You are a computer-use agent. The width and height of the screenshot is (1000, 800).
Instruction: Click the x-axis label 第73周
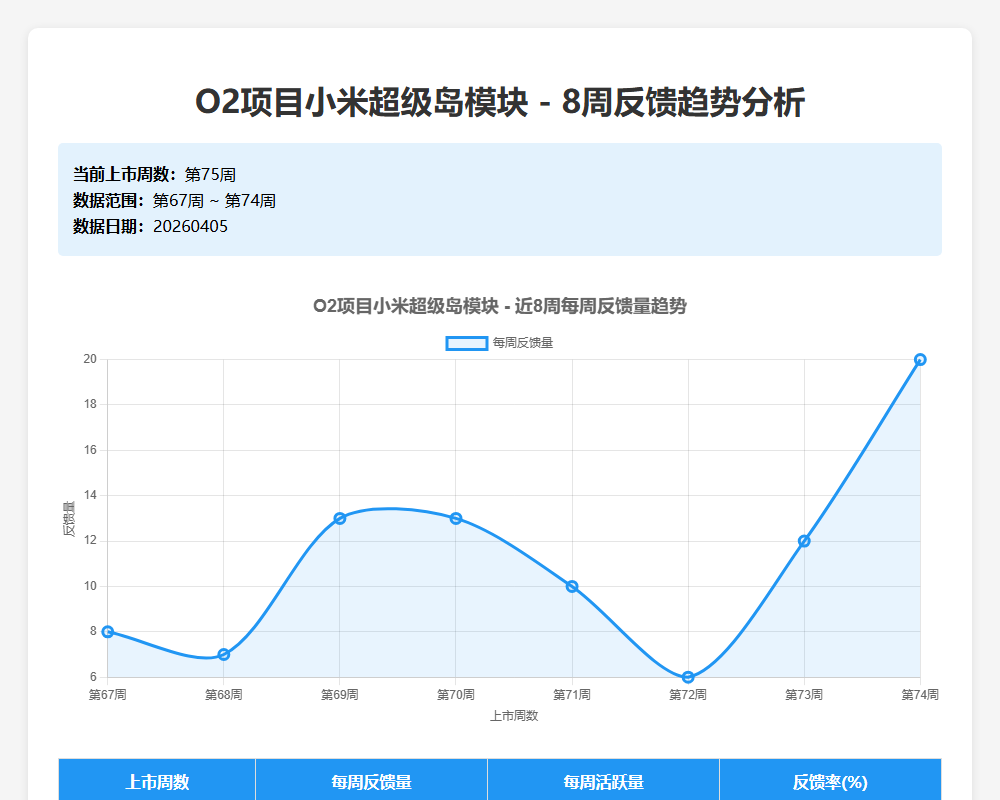point(804,695)
